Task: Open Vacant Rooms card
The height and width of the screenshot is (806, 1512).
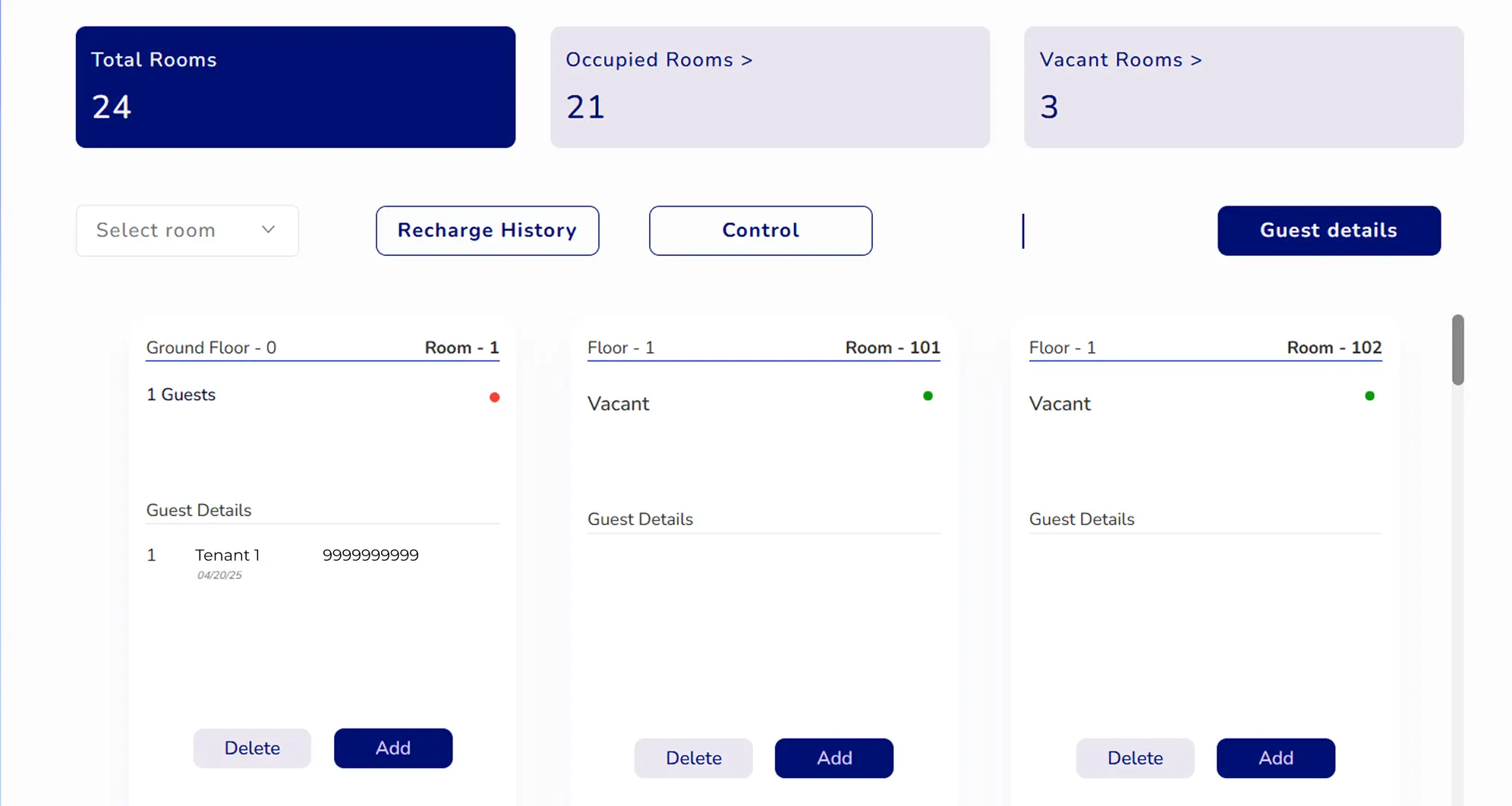Action: pos(1243,87)
